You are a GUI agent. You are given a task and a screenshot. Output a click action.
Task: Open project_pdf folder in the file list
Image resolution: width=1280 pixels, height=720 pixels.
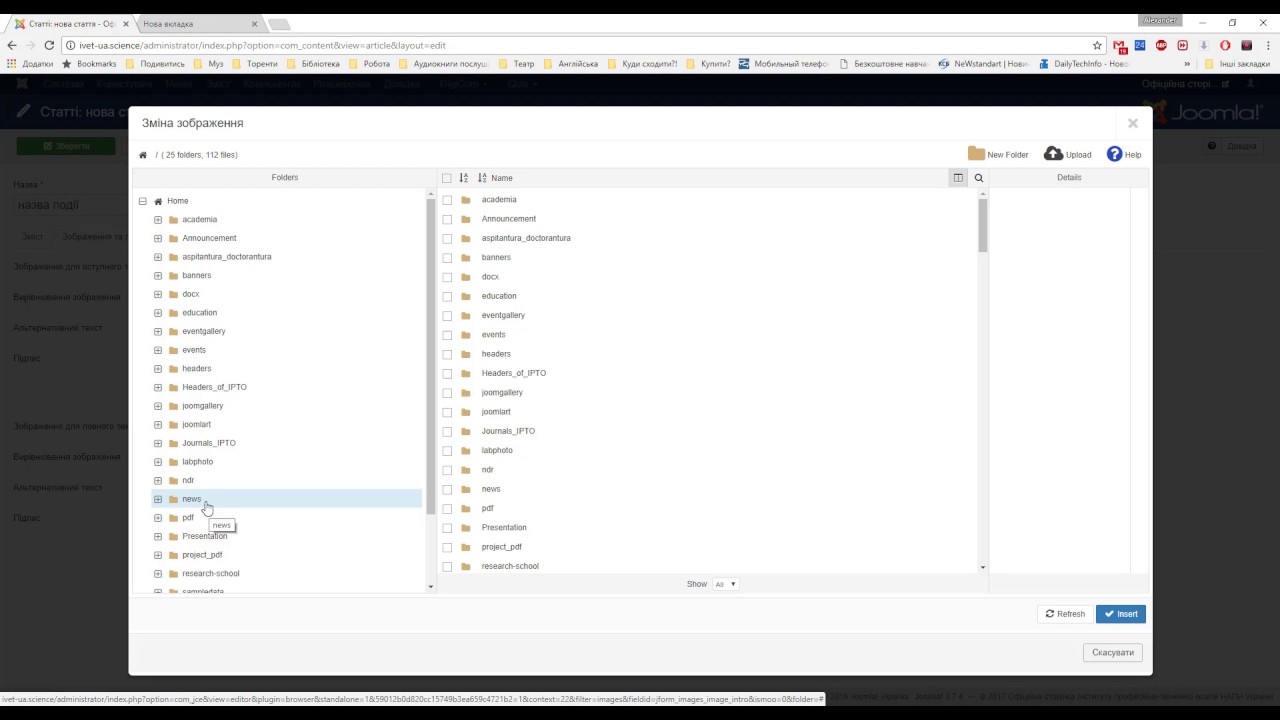pos(502,547)
